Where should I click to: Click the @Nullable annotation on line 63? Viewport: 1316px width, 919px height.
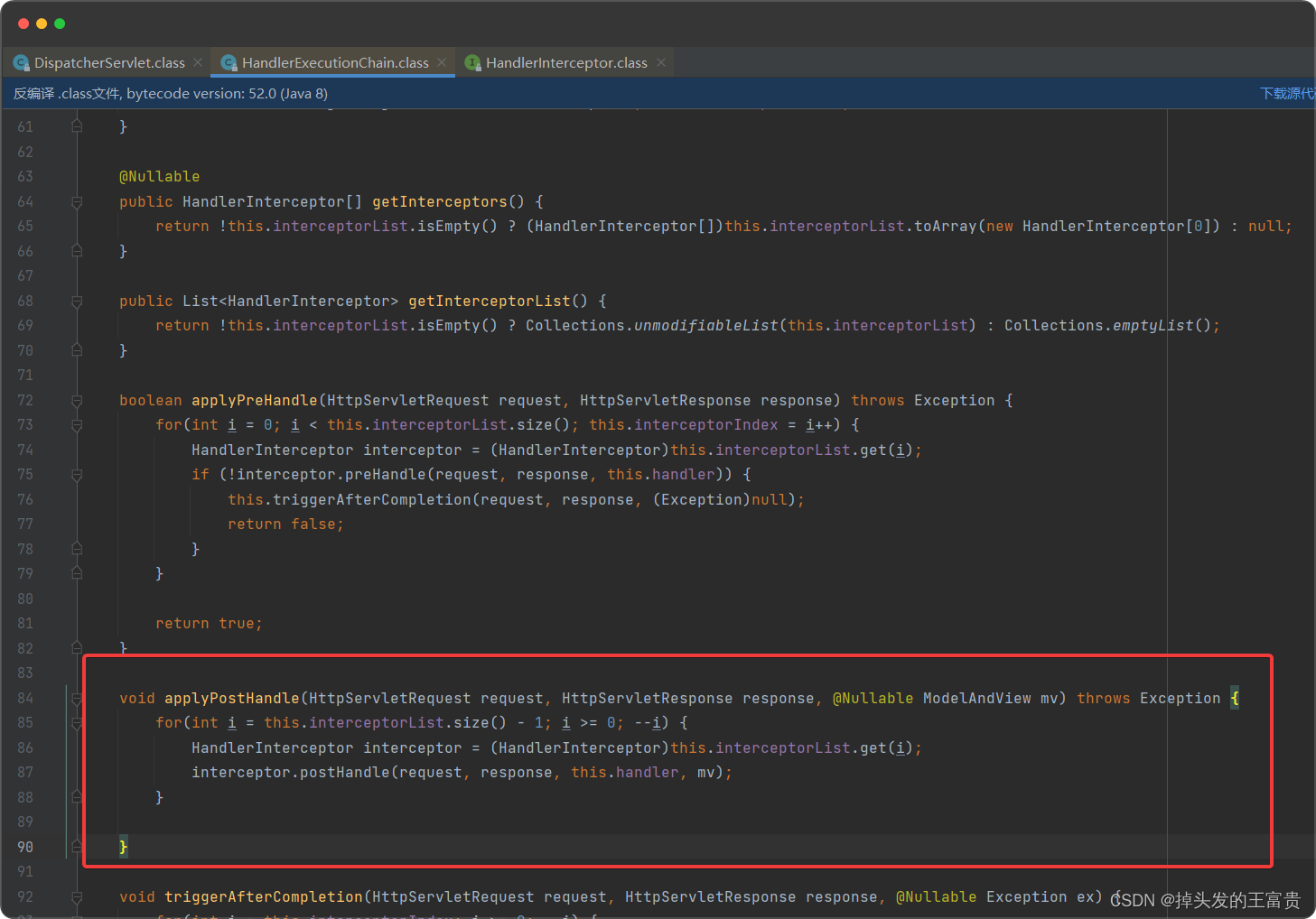click(x=159, y=176)
